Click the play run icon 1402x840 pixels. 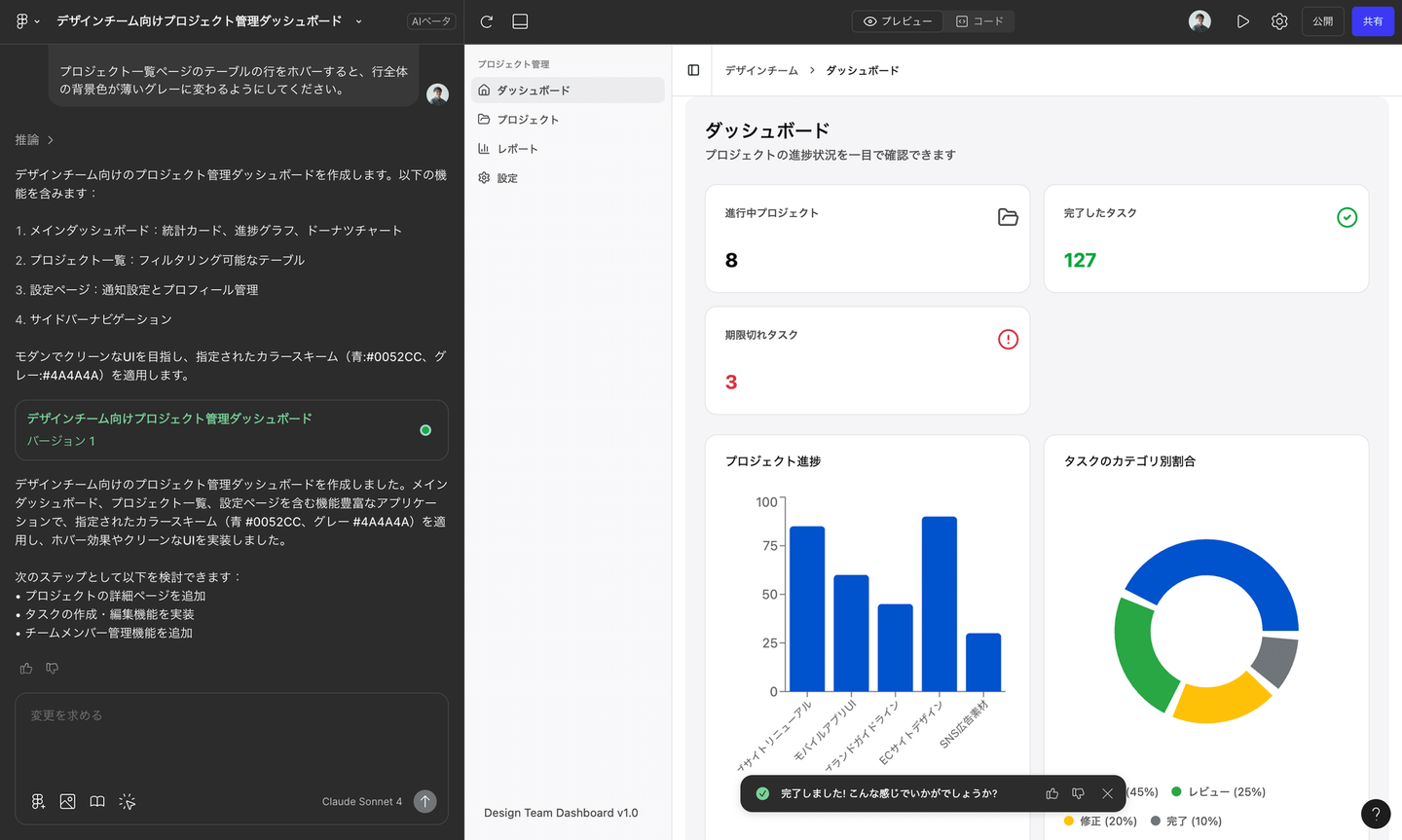coord(1243,21)
